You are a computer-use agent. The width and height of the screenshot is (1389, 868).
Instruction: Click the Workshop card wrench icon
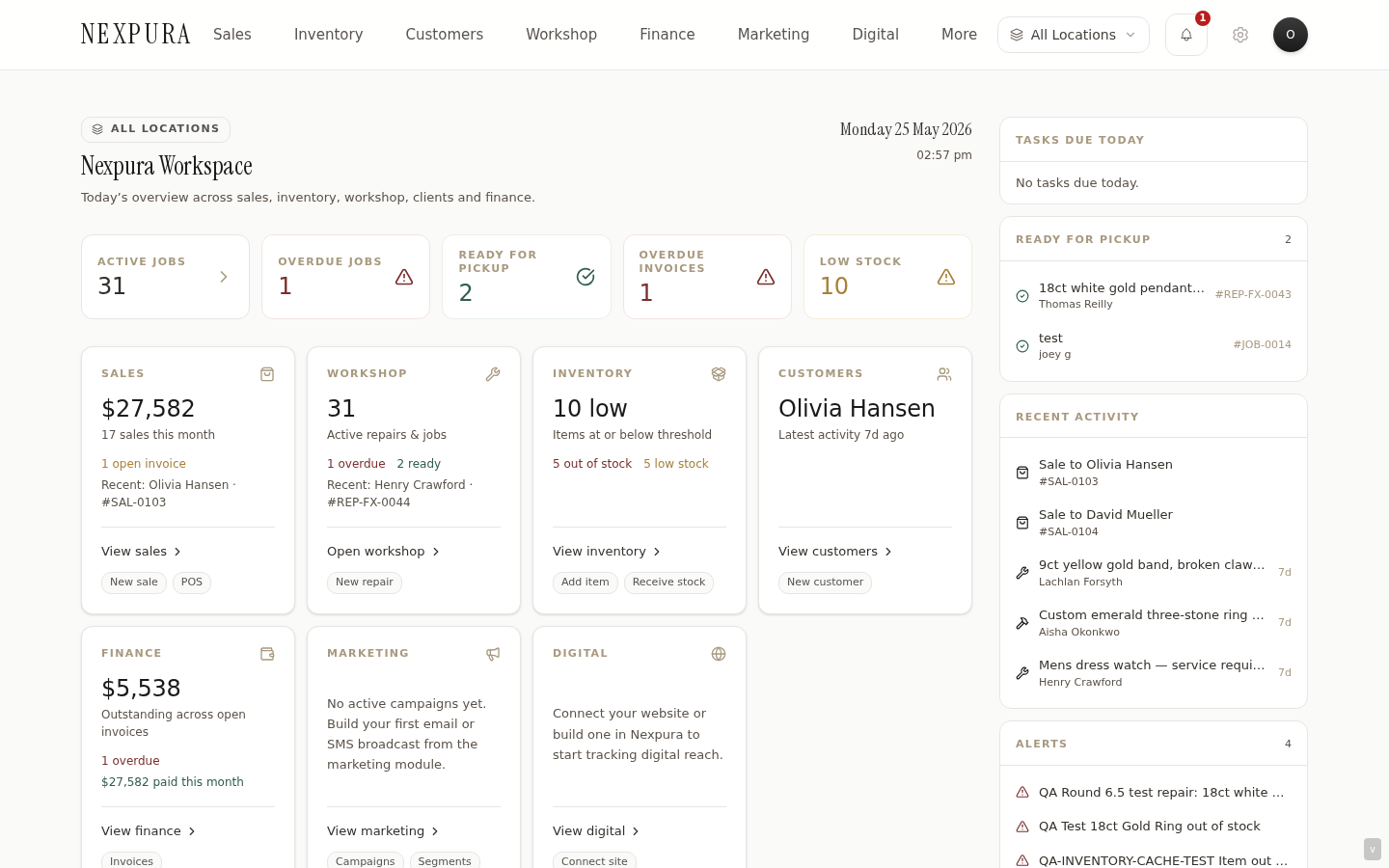(493, 374)
